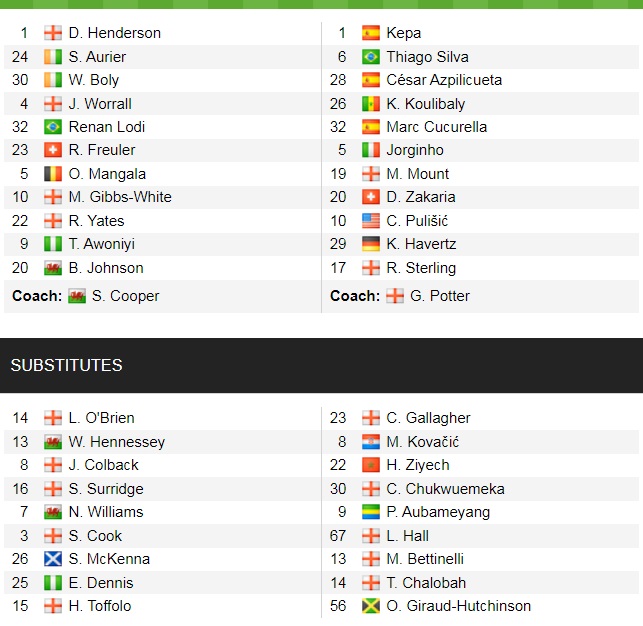The width and height of the screenshot is (643, 626).
Task: Click the USA flag next to C. Pulišić
Action: point(371,221)
